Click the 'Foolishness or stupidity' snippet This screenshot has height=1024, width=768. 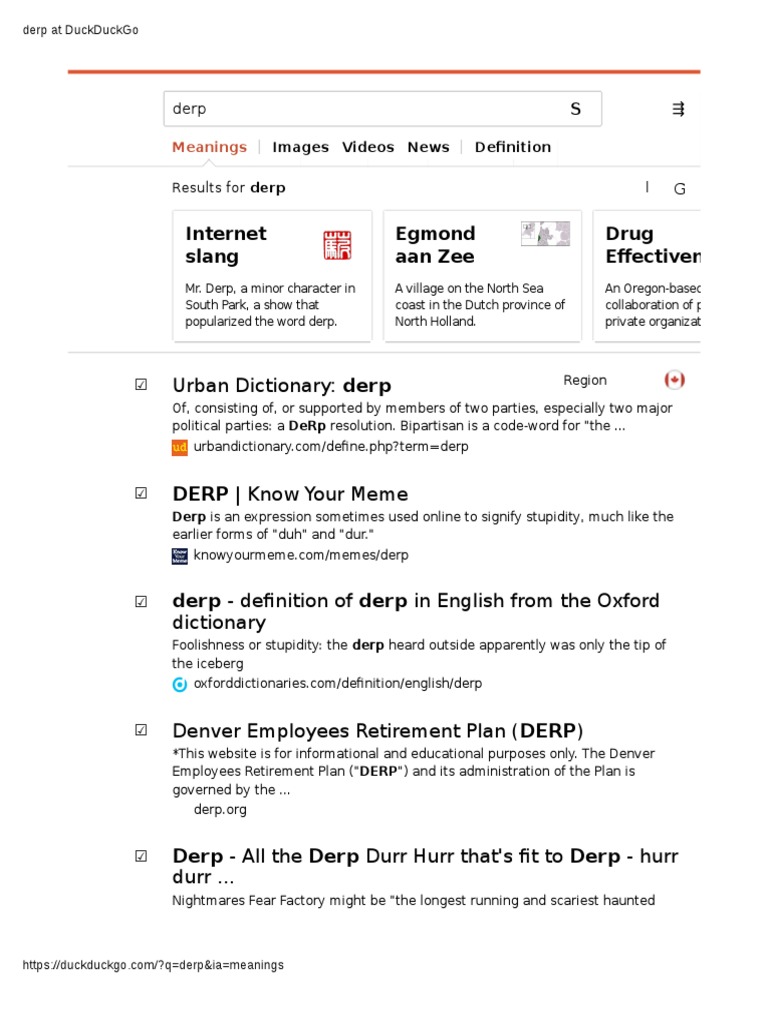pos(419,654)
